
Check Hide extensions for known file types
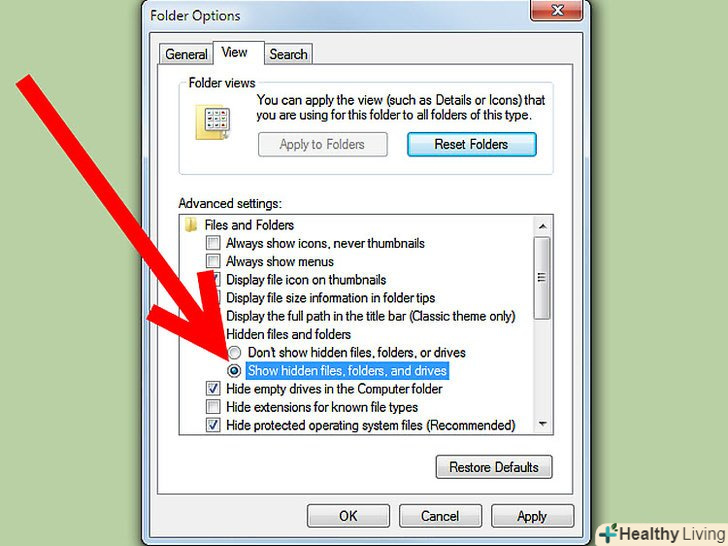[x=213, y=407]
